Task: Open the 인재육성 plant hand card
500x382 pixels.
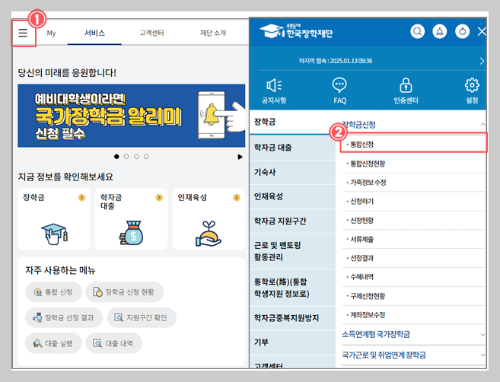Action: 209,219
